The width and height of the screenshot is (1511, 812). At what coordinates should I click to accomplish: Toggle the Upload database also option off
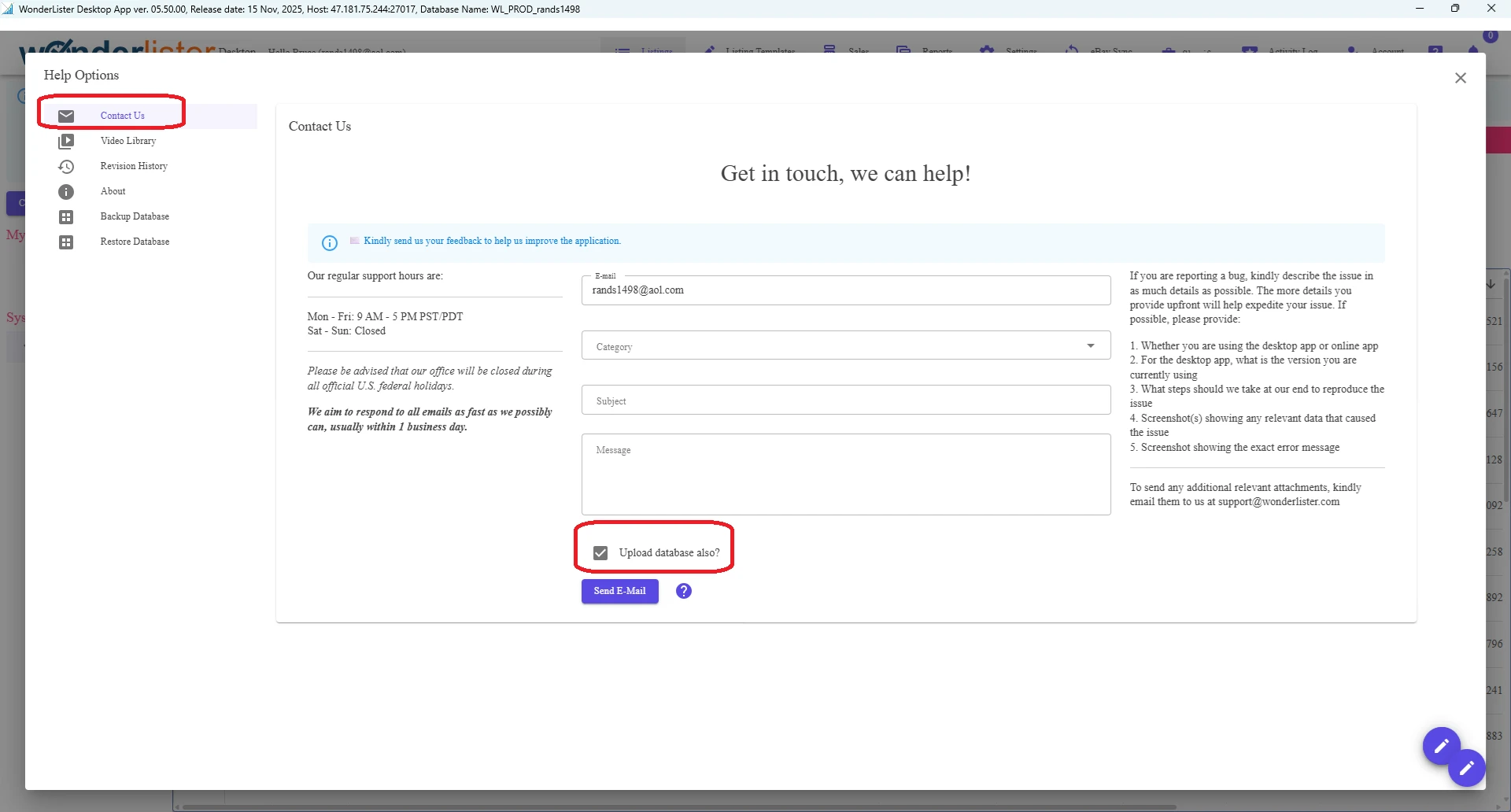coord(600,552)
